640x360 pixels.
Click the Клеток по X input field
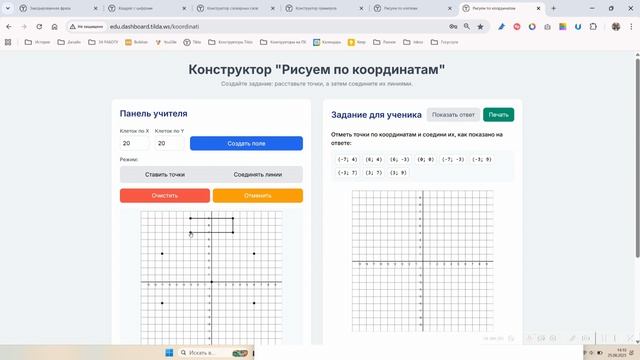(134, 143)
